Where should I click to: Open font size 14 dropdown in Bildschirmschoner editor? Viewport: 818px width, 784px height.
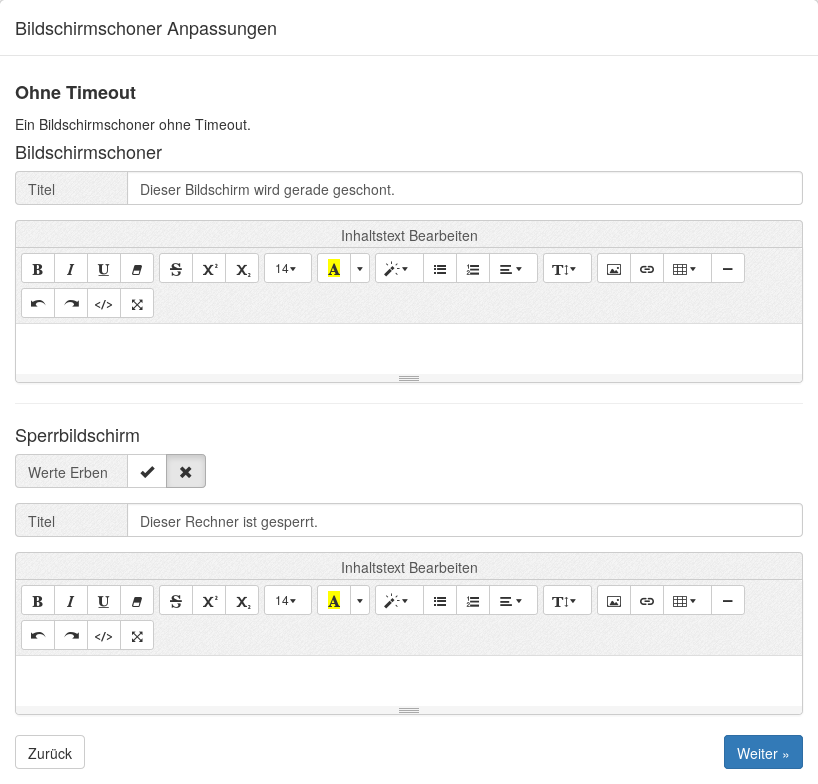point(287,269)
